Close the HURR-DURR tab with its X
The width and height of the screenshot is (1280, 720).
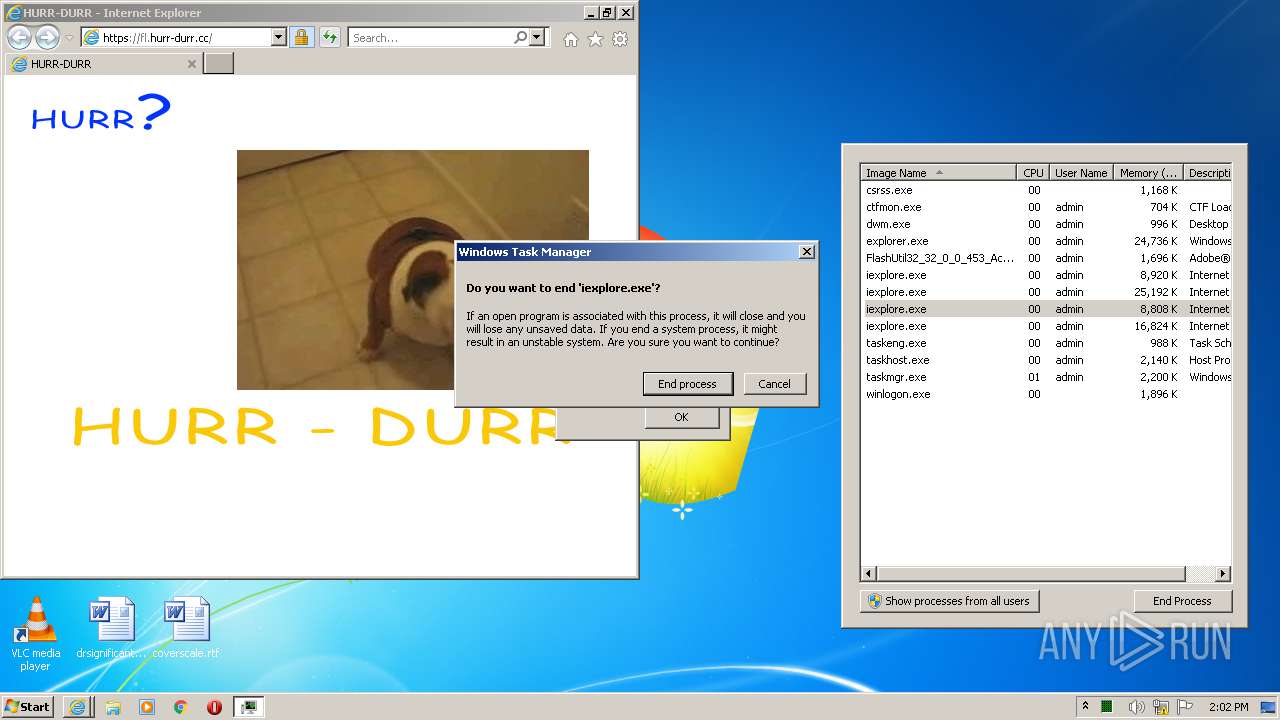click(x=192, y=64)
